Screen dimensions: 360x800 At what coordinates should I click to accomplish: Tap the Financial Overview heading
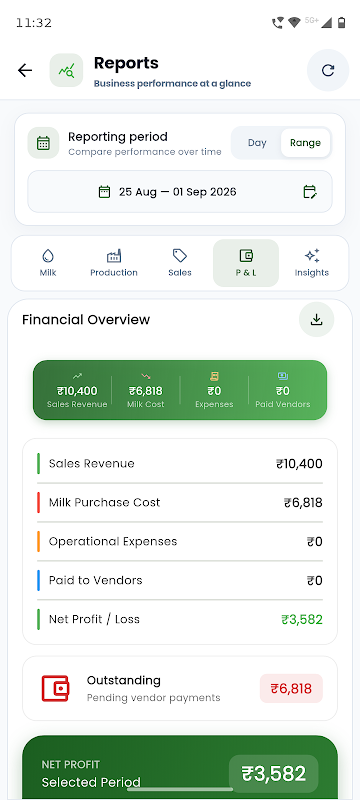tap(86, 320)
